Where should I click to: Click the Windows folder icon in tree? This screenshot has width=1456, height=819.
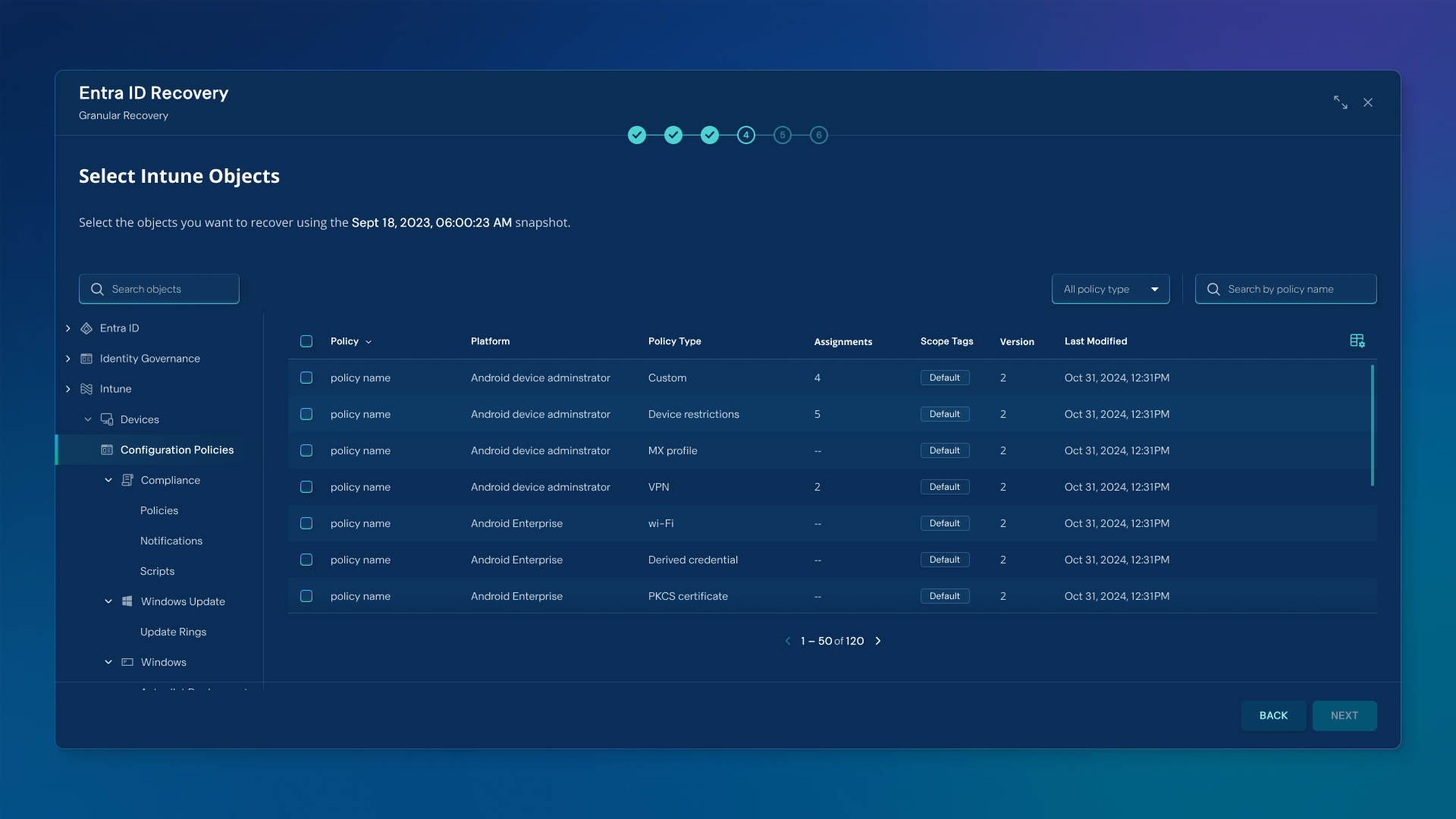pos(127,662)
